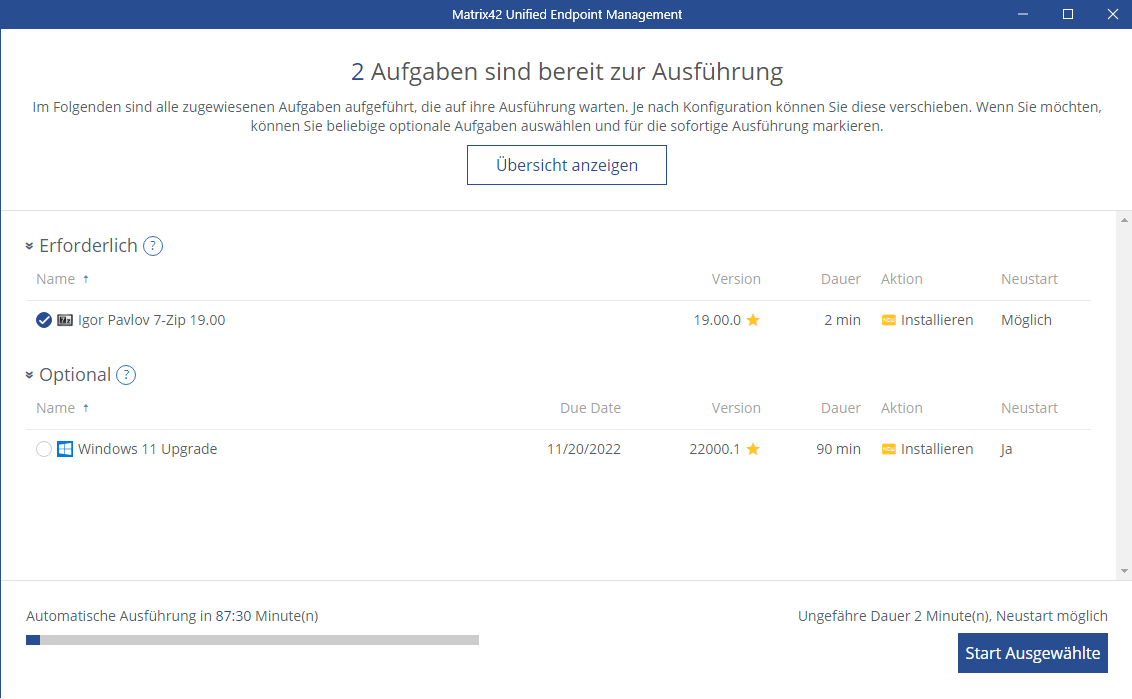Sort the Erforderlich list by Dauer header
This screenshot has width=1132, height=699.
[x=840, y=279]
